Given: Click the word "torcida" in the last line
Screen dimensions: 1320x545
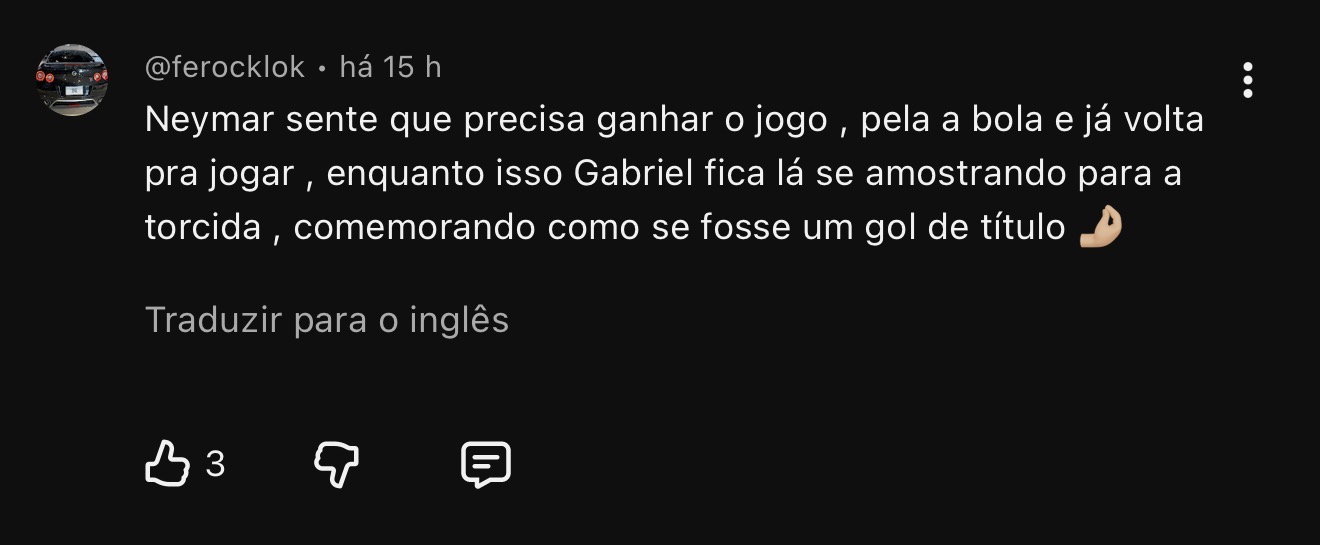Looking at the screenshot, I should pos(203,227).
